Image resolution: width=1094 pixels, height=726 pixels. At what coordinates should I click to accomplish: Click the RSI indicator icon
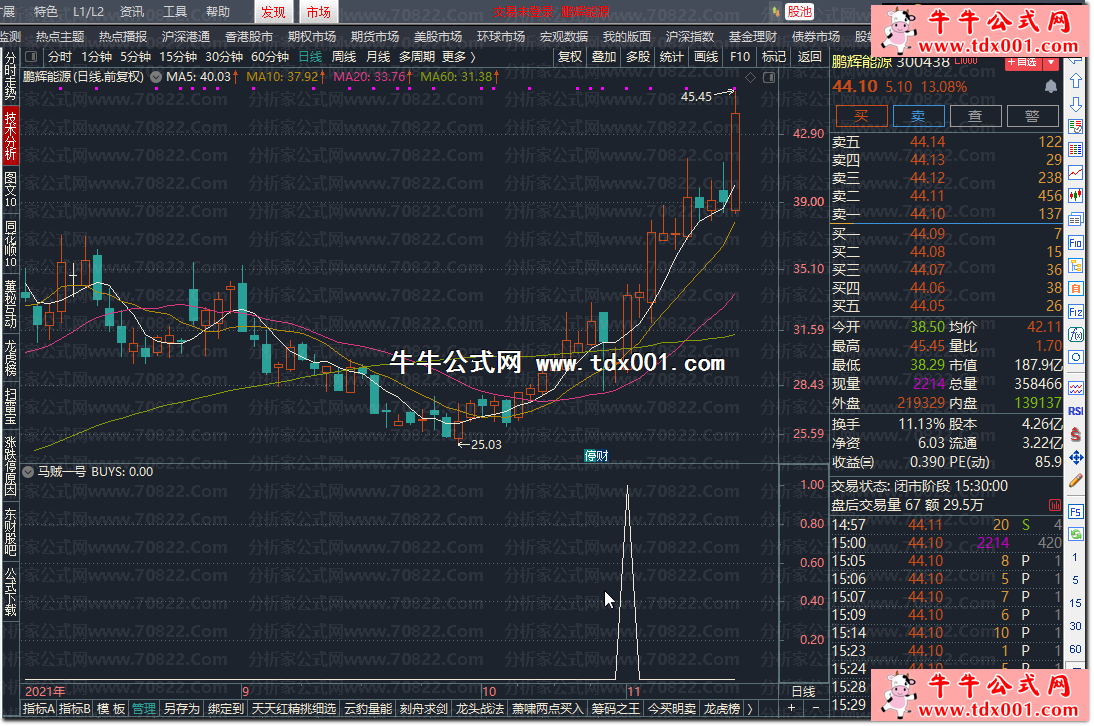(1076, 410)
